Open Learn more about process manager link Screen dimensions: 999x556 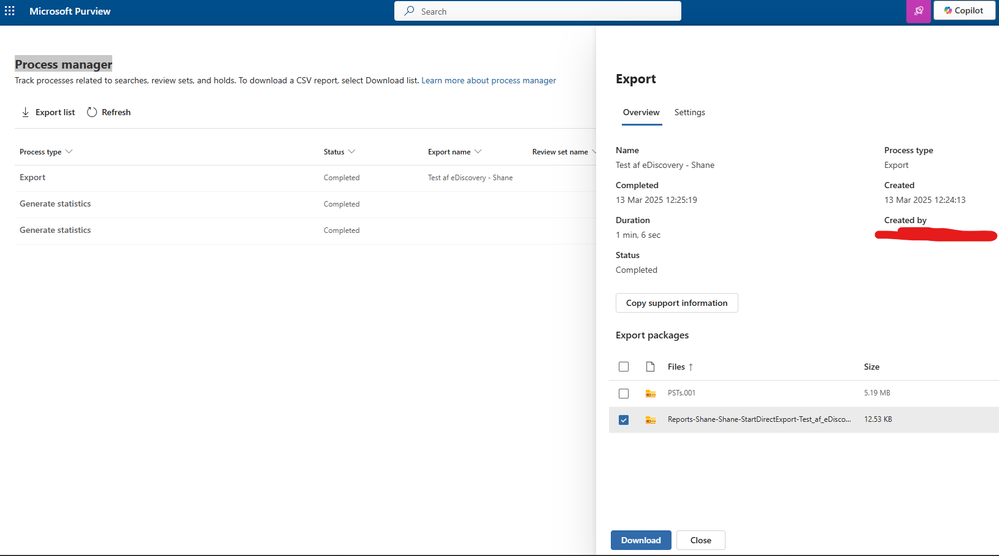click(x=489, y=80)
